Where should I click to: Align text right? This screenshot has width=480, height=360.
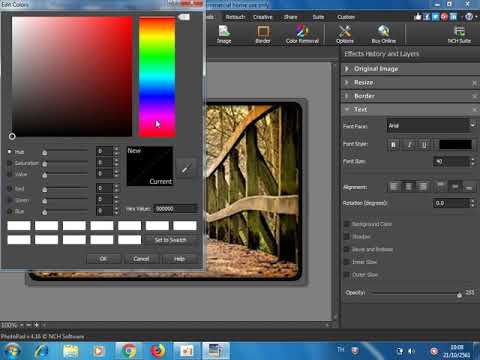click(422, 186)
